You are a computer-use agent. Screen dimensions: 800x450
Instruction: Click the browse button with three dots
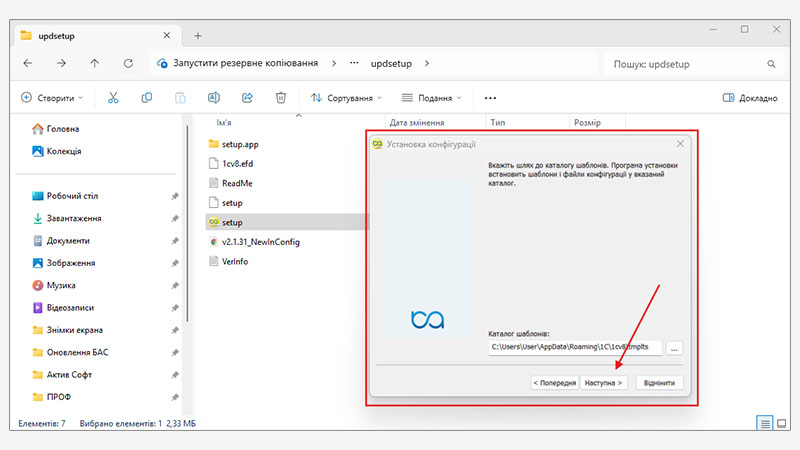pyautogui.click(x=675, y=348)
